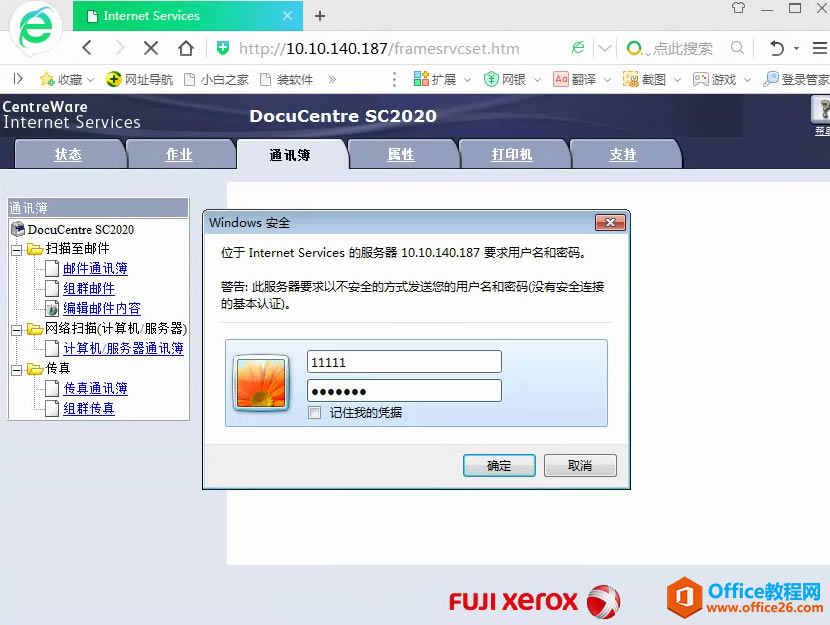This screenshot has width=830, height=625.
Task: Expand the 截图 dropdown arrow
Action: click(678, 80)
